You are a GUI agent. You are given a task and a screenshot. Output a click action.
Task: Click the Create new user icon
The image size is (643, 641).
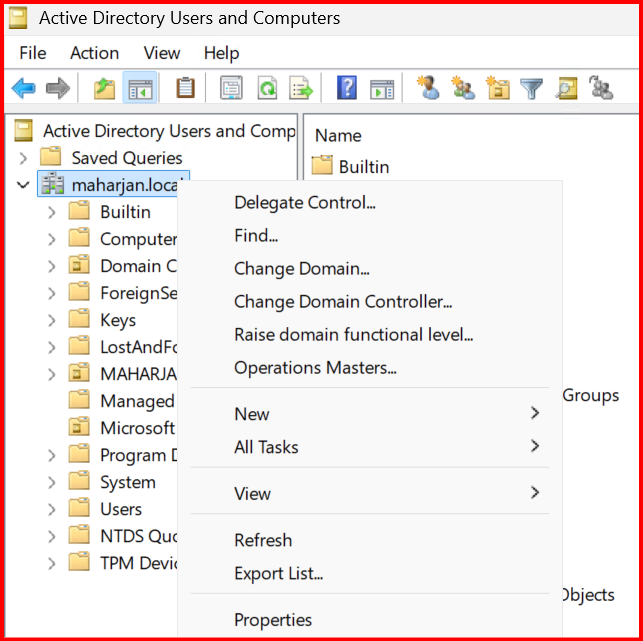coord(429,89)
